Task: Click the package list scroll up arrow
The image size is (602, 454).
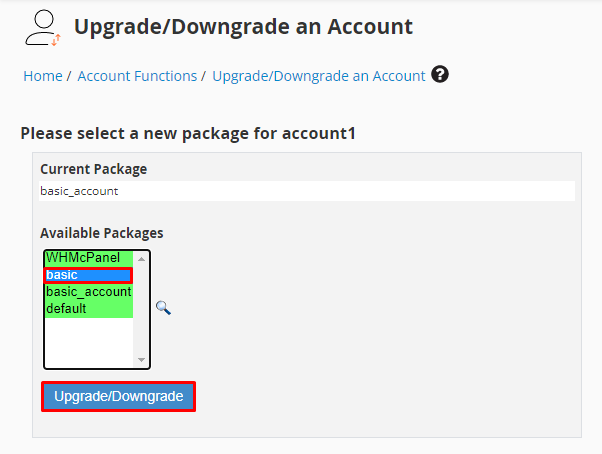Action: [141, 259]
